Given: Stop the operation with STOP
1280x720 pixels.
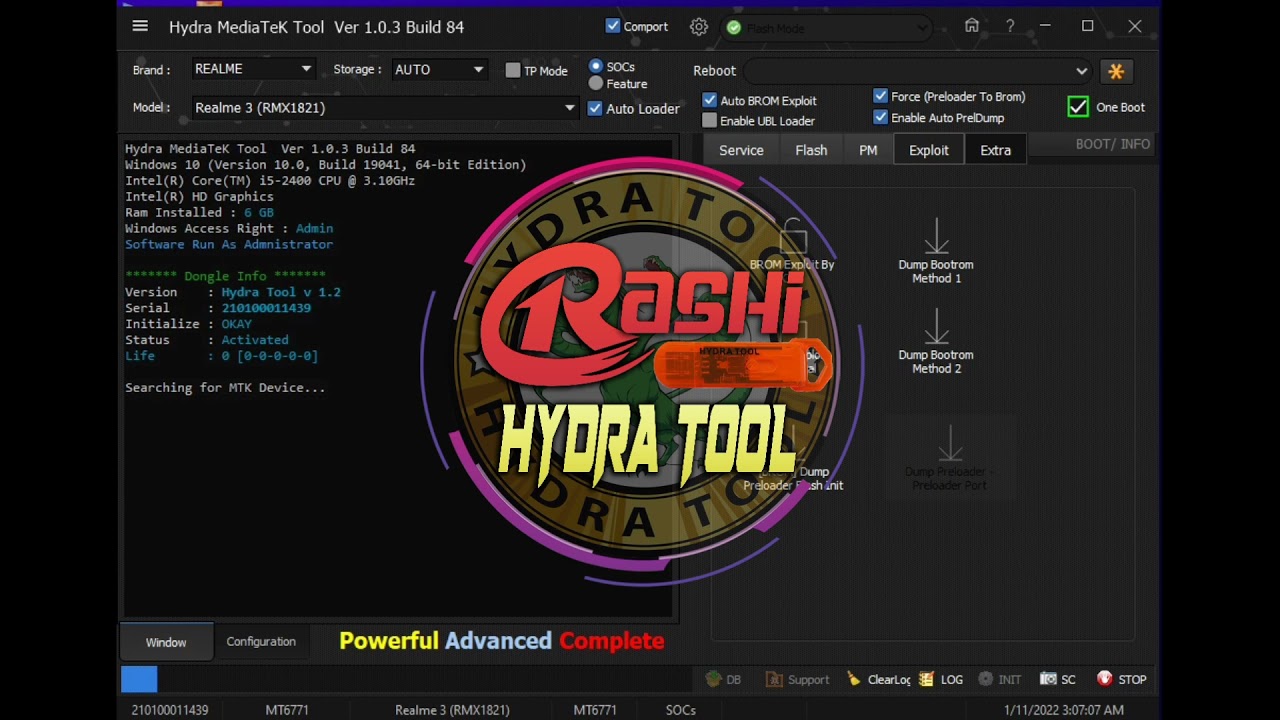Looking at the screenshot, I should pos(1122,679).
